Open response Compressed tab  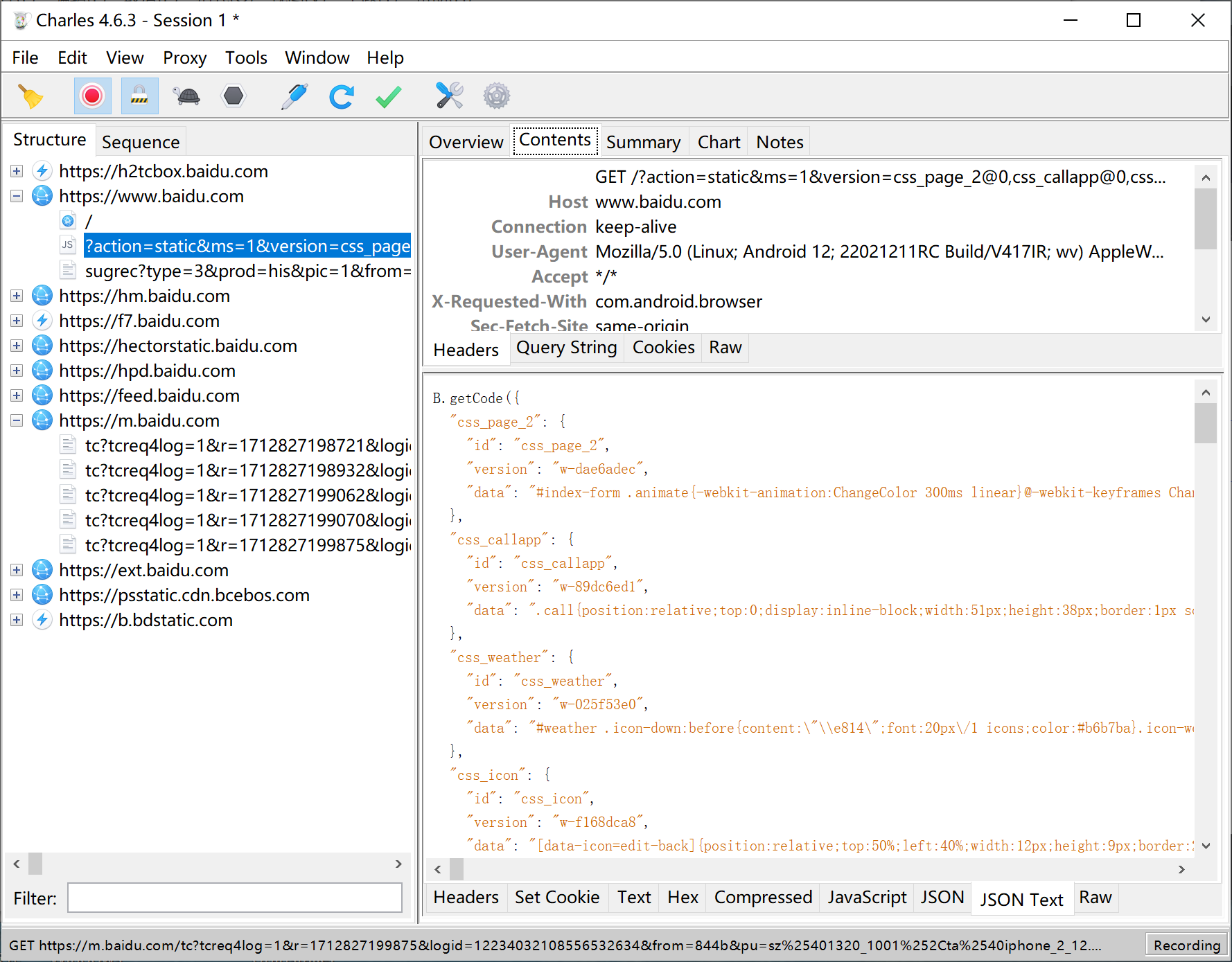click(x=764, y=897)
